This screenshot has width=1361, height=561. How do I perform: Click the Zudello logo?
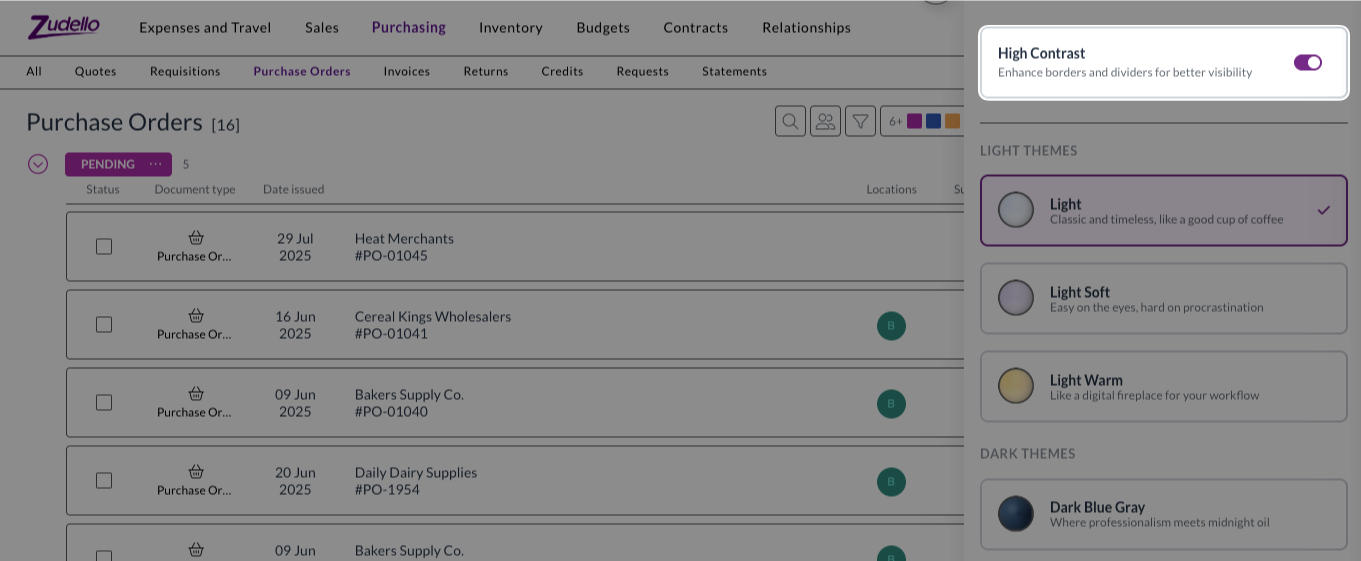click(64, 27)
